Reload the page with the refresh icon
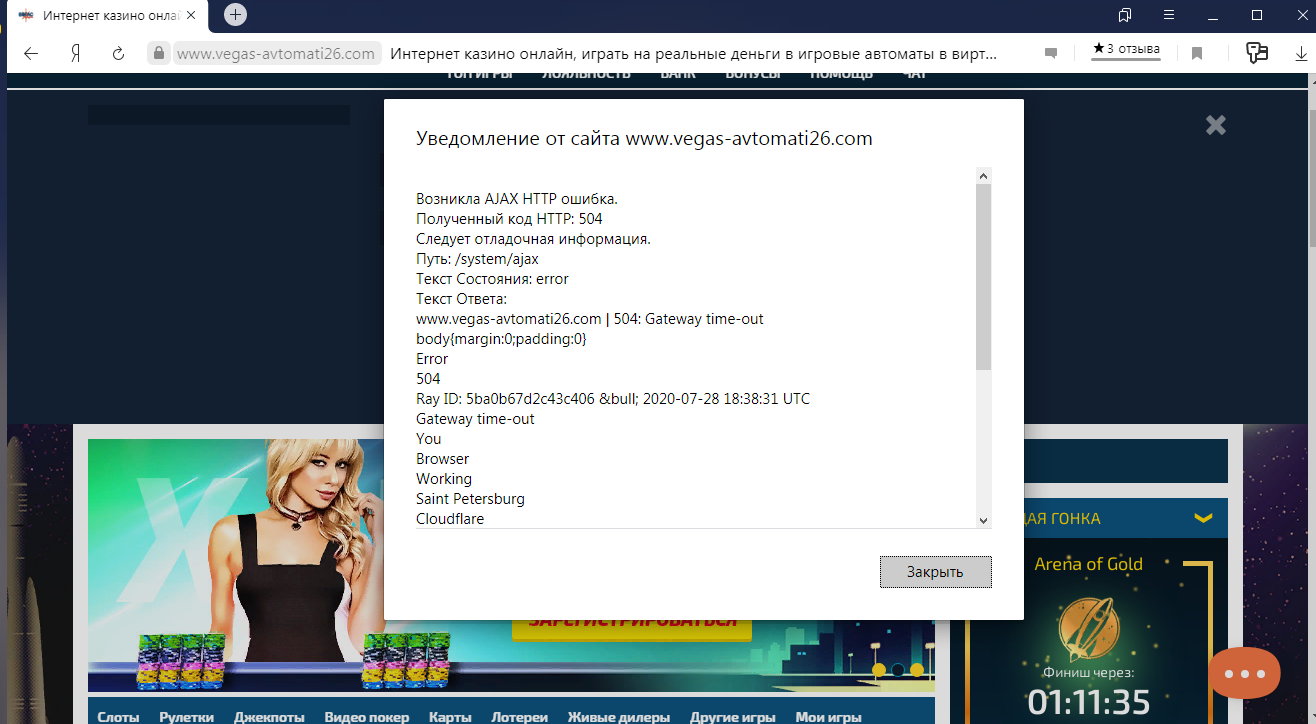Viewport: 1316px width, 724px height. pyautogui.click(x=118, y=53)
